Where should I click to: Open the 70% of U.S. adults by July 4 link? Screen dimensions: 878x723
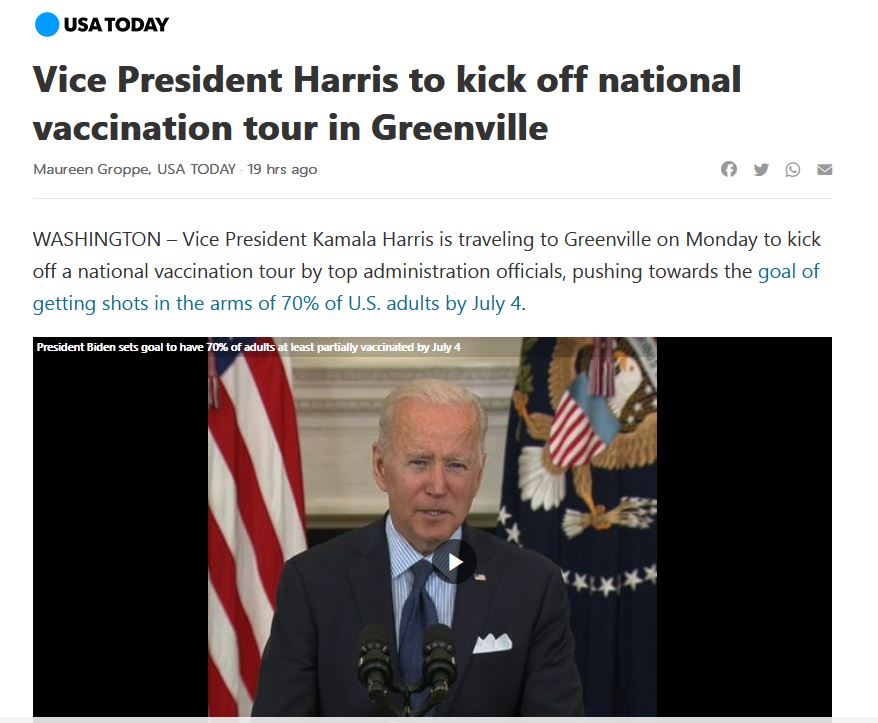(x=426, y=287)
